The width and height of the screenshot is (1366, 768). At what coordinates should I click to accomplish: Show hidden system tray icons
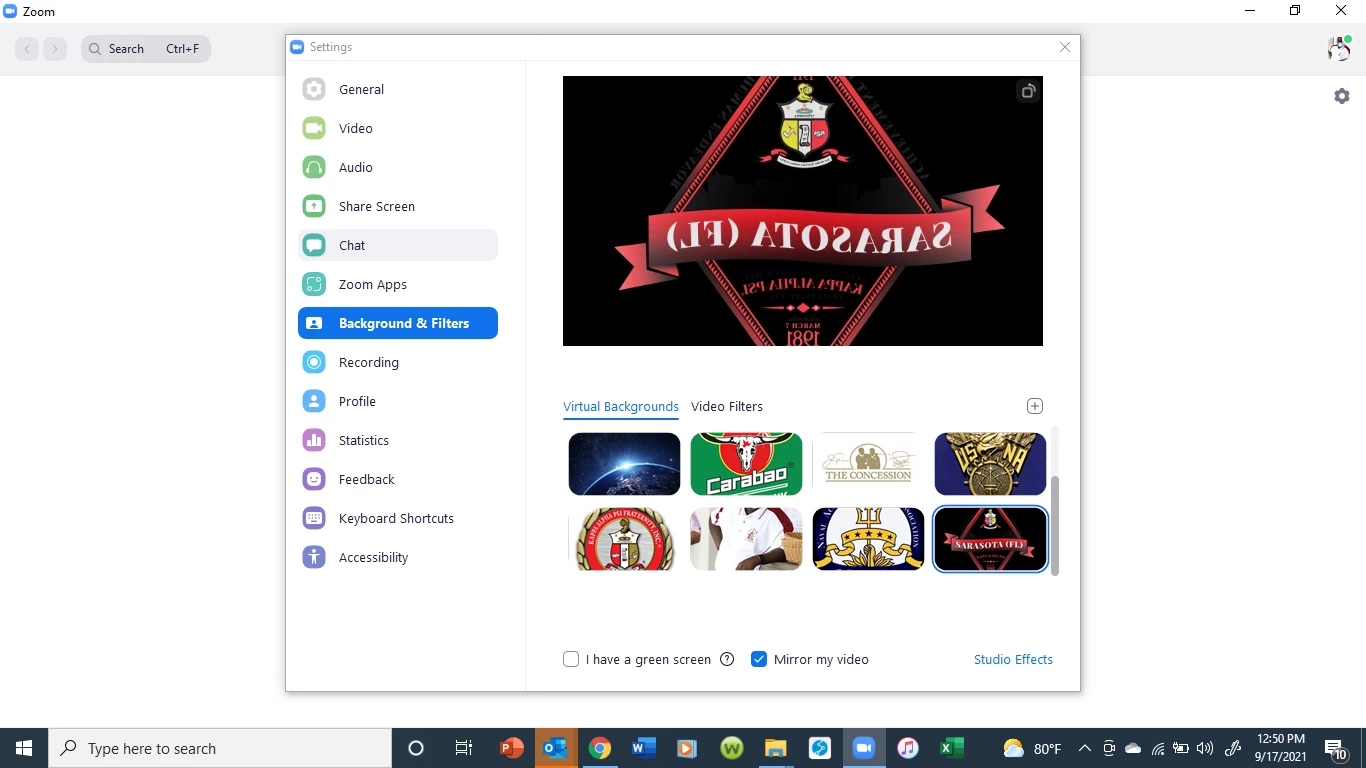[1085, 748]
